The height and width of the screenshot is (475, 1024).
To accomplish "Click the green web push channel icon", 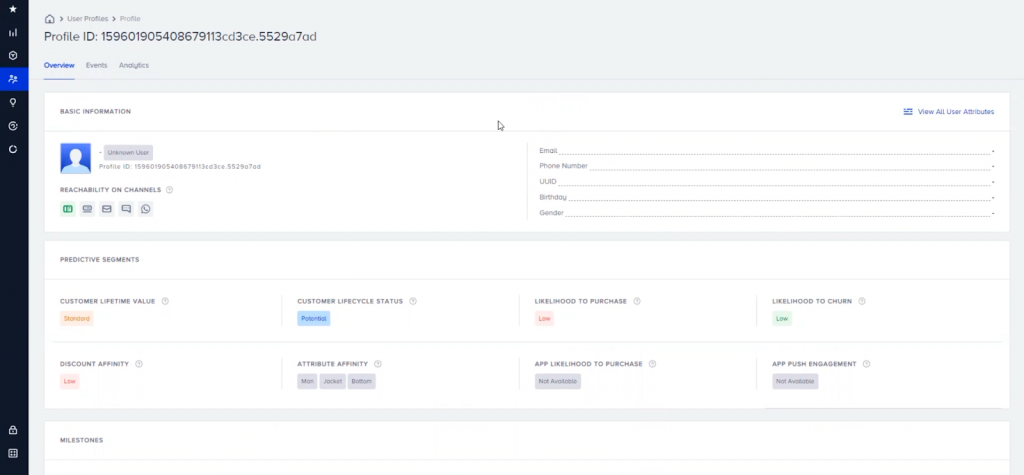I will click(x=68, y=209).
